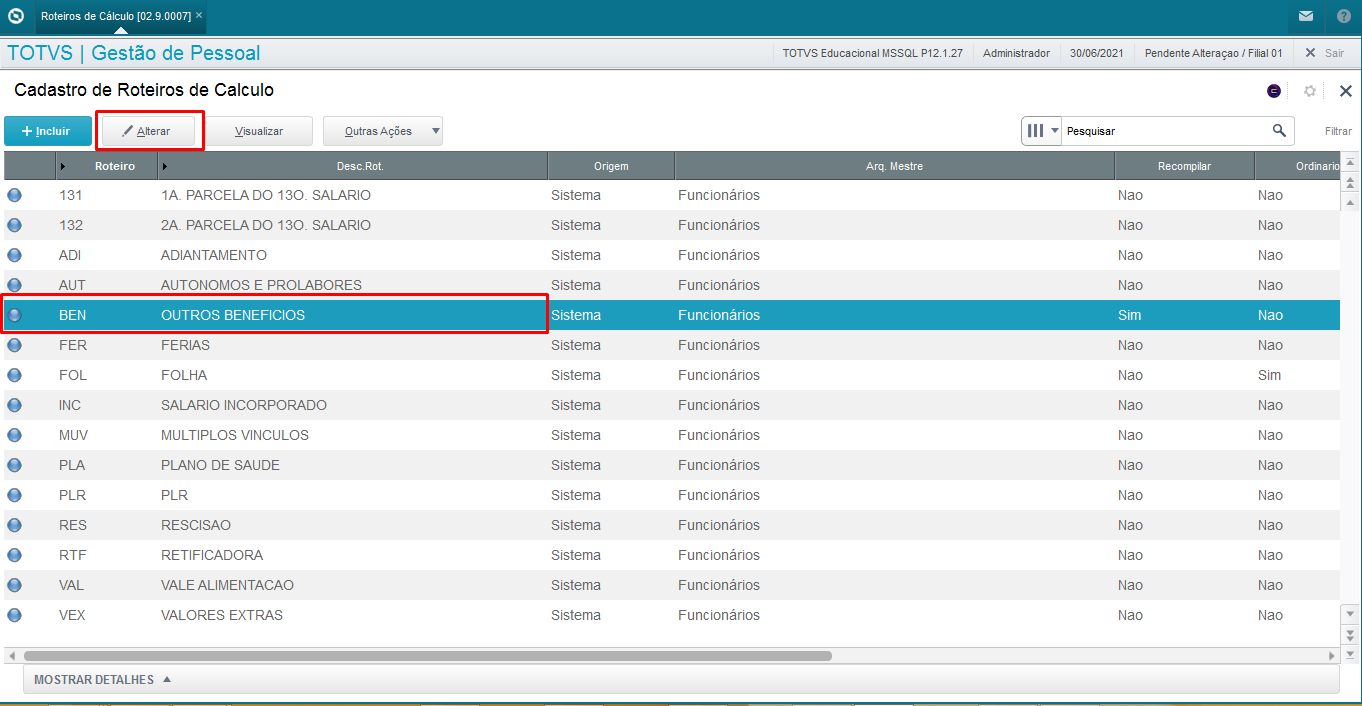
Task: Click the search magnifier icon
Action: click(1279, 131)
